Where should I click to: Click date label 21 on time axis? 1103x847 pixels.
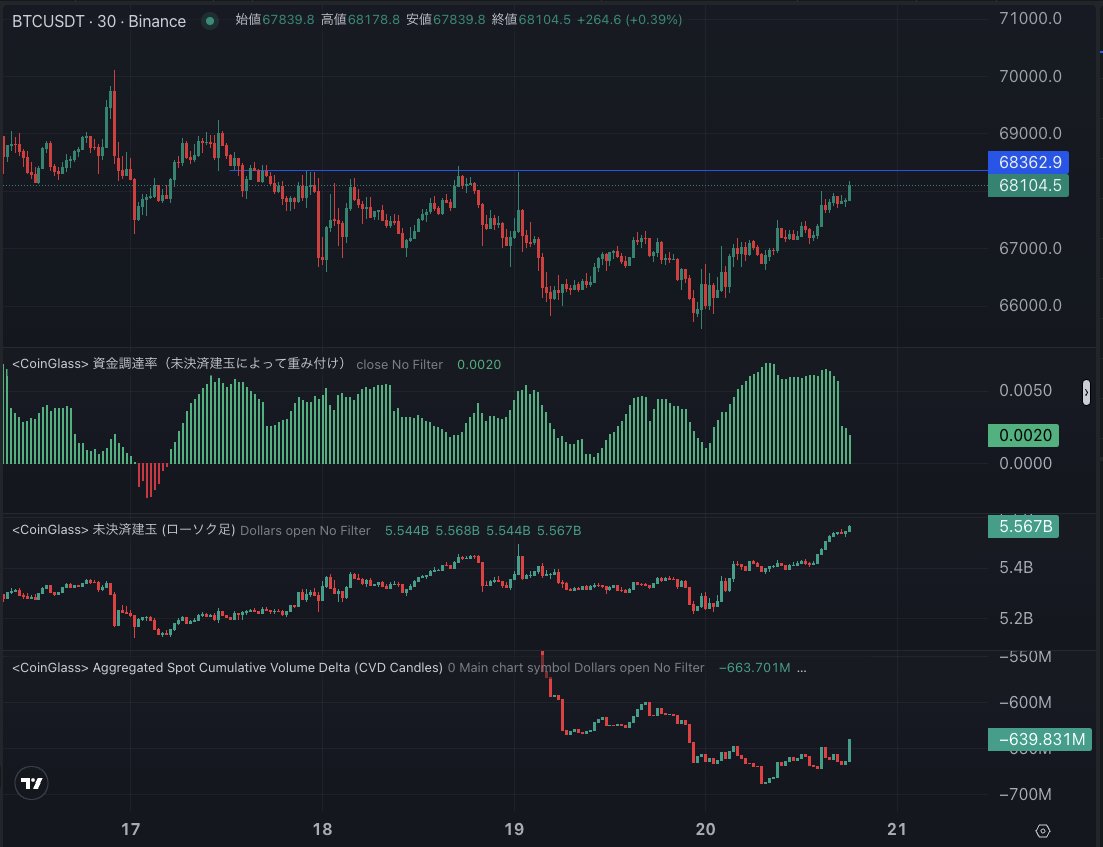point(897,829)
